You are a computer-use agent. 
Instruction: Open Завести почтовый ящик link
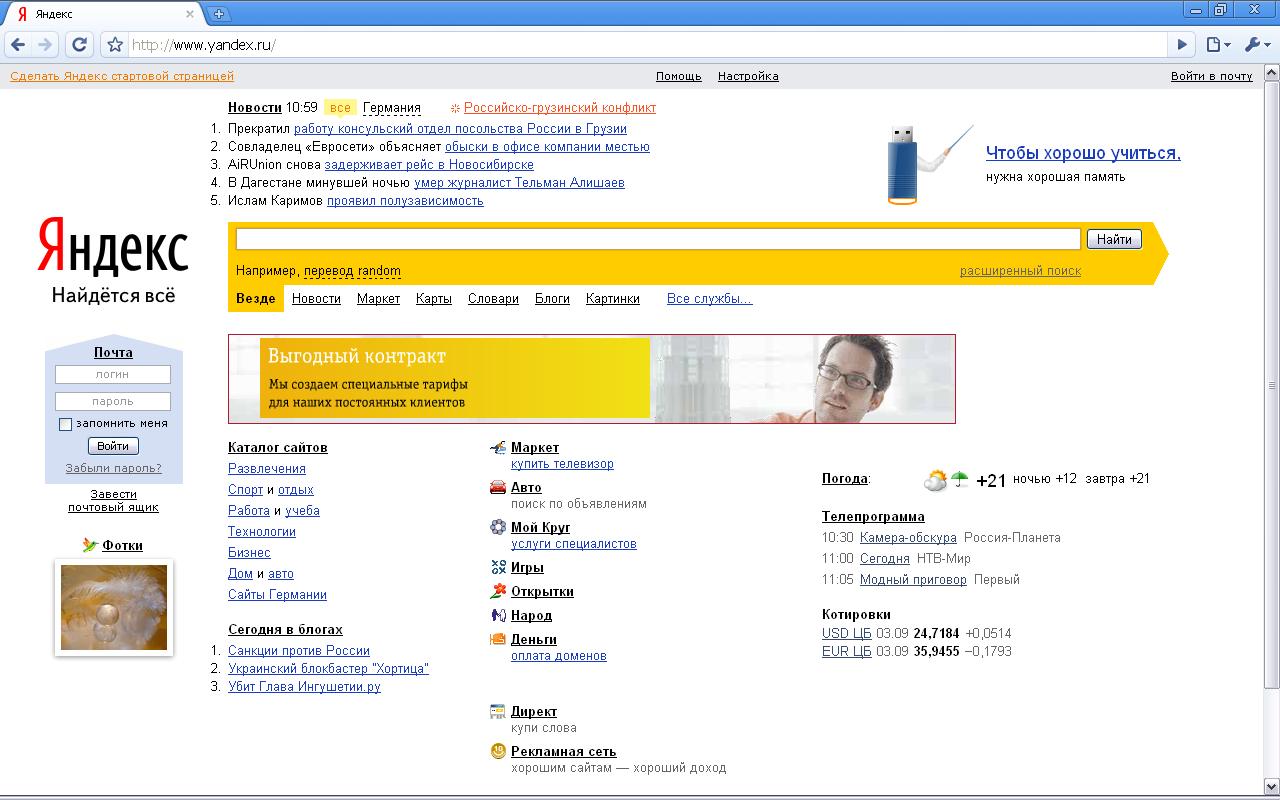tap(113, 500)
